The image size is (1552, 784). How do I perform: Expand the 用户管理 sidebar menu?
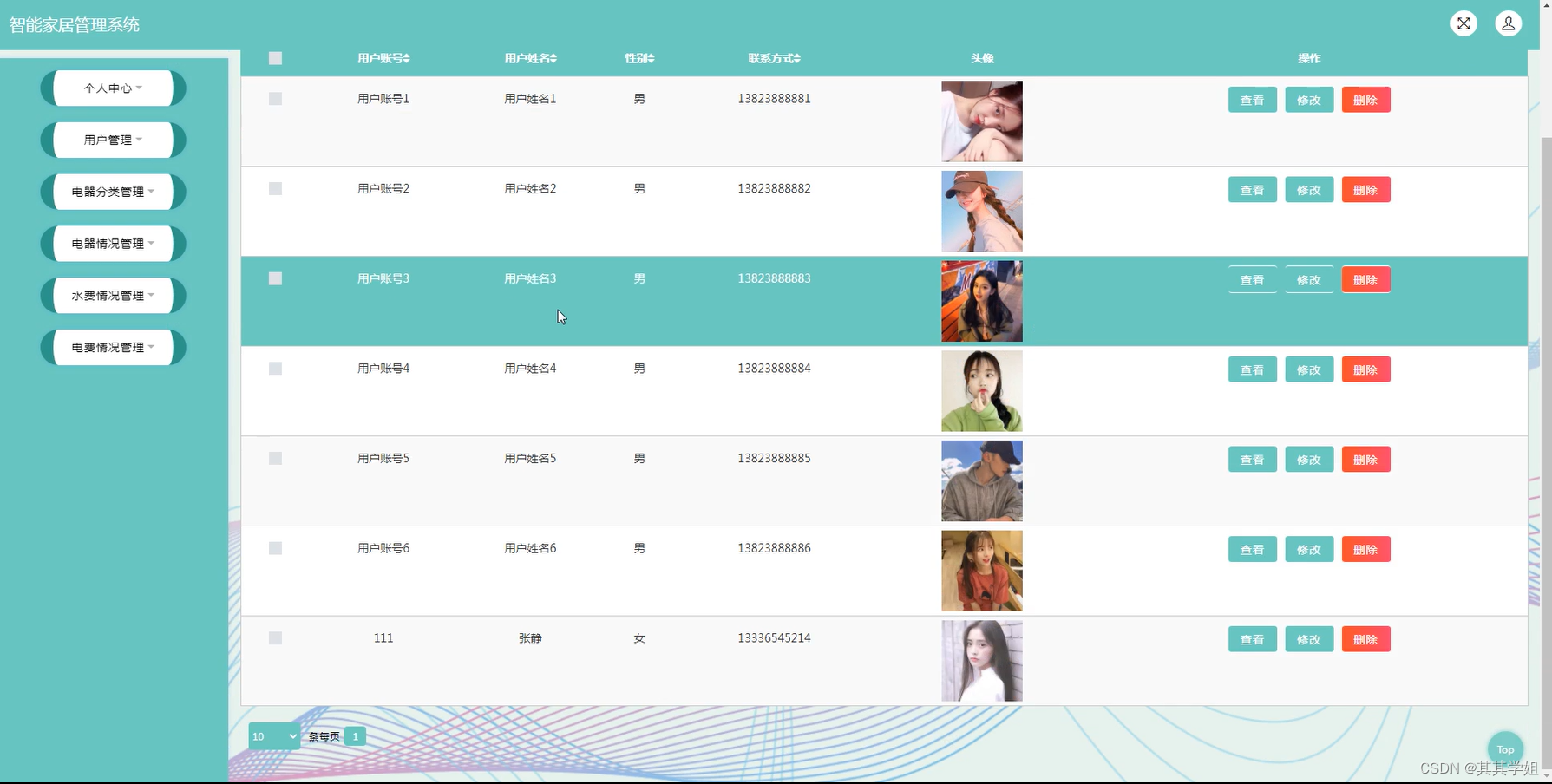(x=113, y=140)
